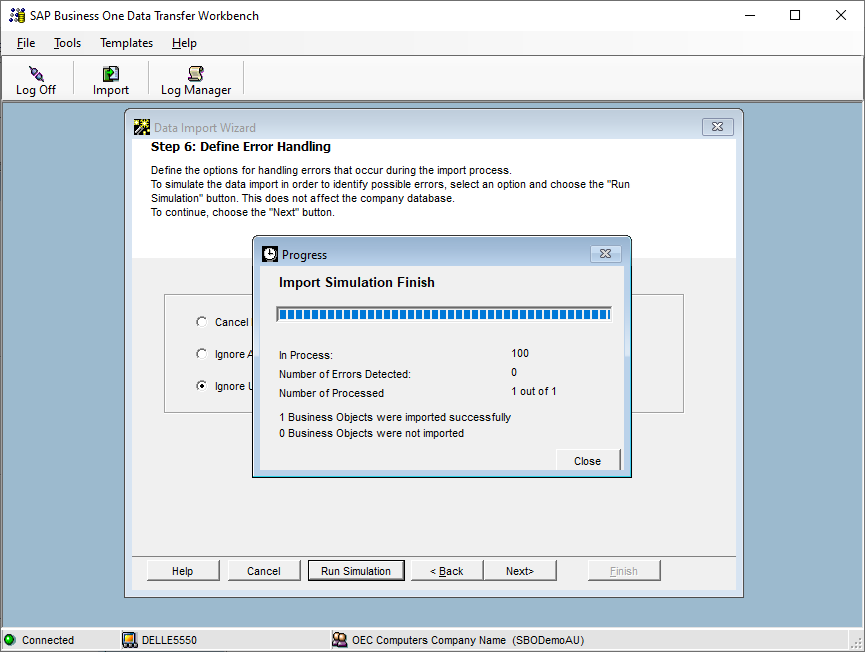Click '1 out of 1' processed value
Image resolution: width=865 pixels, height=652 pixels.
(533, 391)
